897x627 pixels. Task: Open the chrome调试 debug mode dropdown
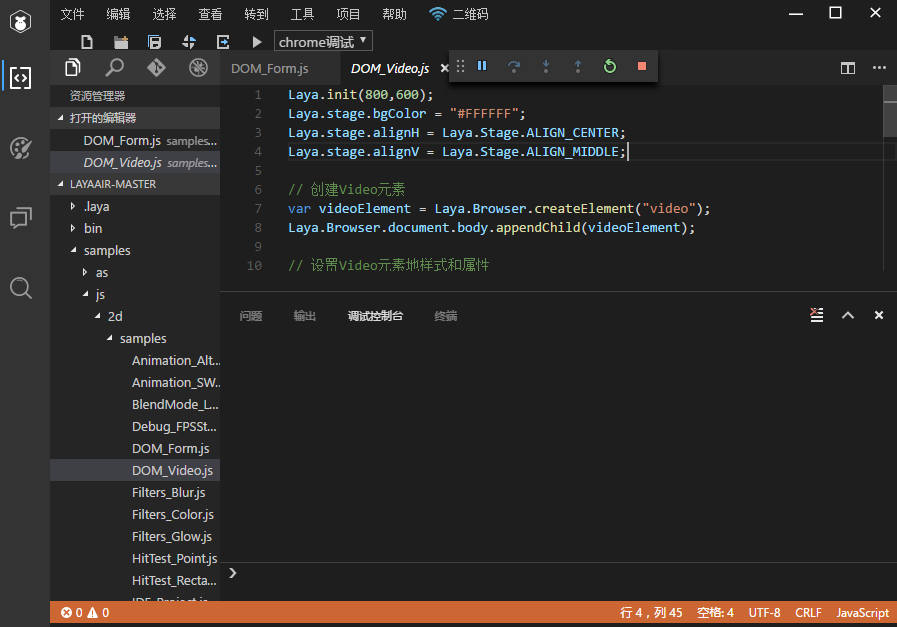point(323,42)
